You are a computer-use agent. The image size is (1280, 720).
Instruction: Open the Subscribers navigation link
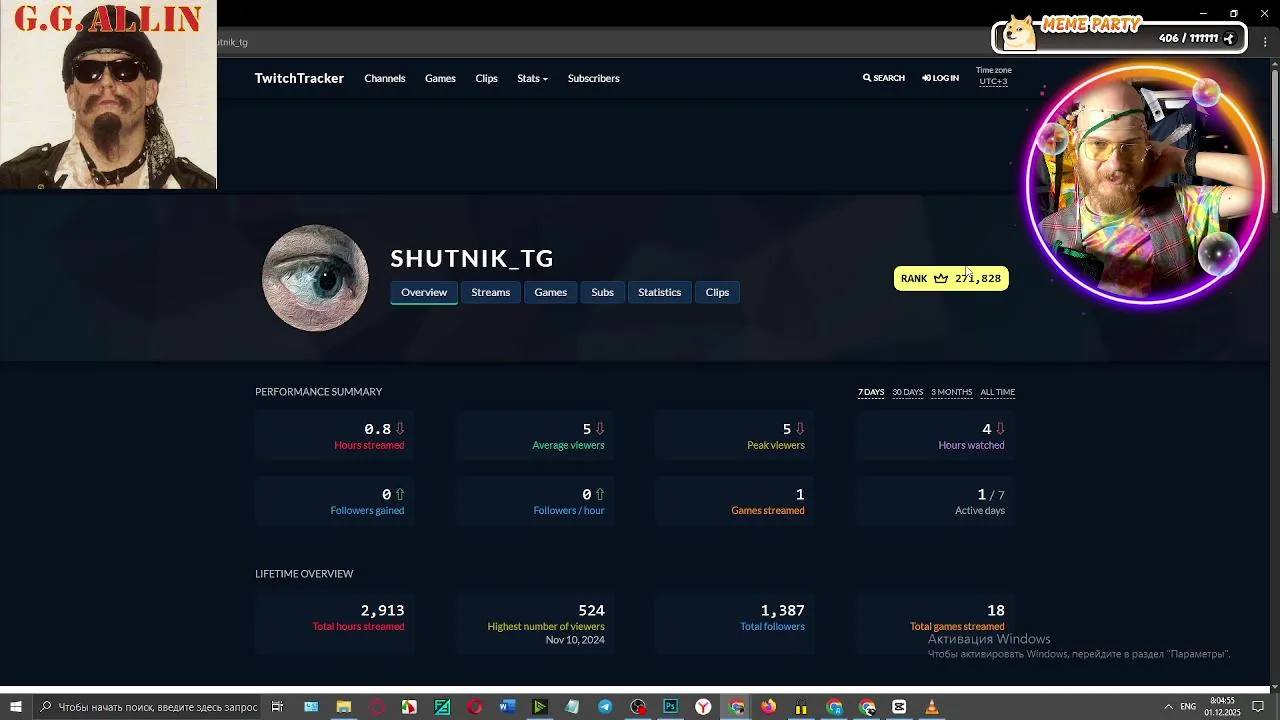(x=593, y=78)
